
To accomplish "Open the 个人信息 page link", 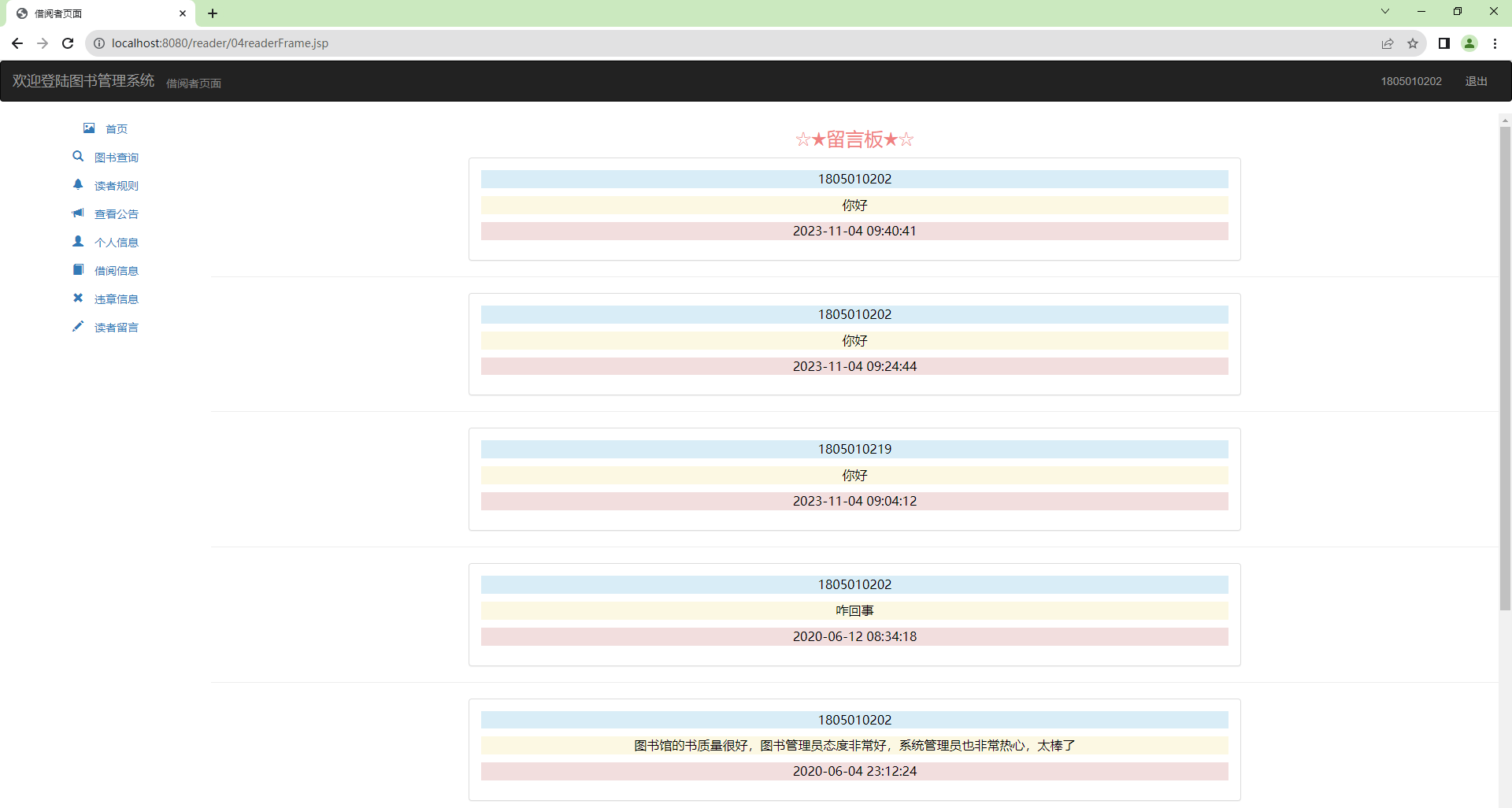I will [x=117, y=242].
